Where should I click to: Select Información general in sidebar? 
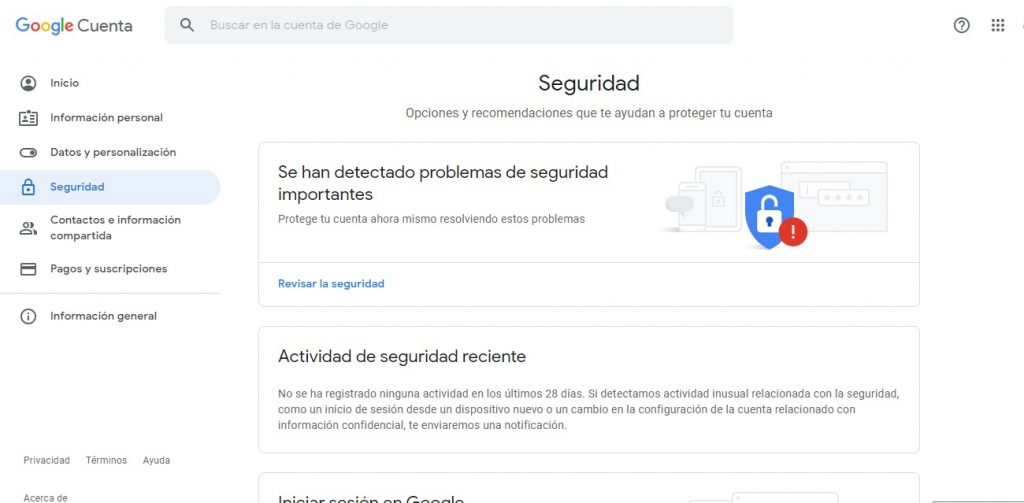click(x=103, y=317)
